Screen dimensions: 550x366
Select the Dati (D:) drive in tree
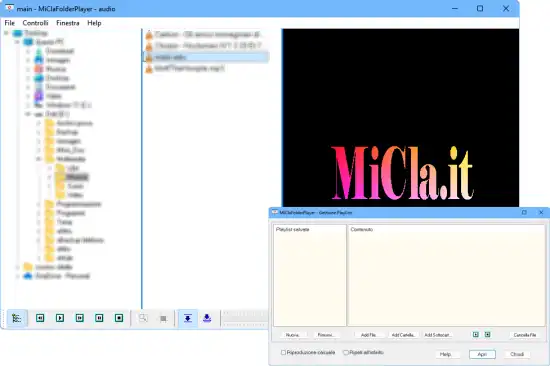(57, 114)
